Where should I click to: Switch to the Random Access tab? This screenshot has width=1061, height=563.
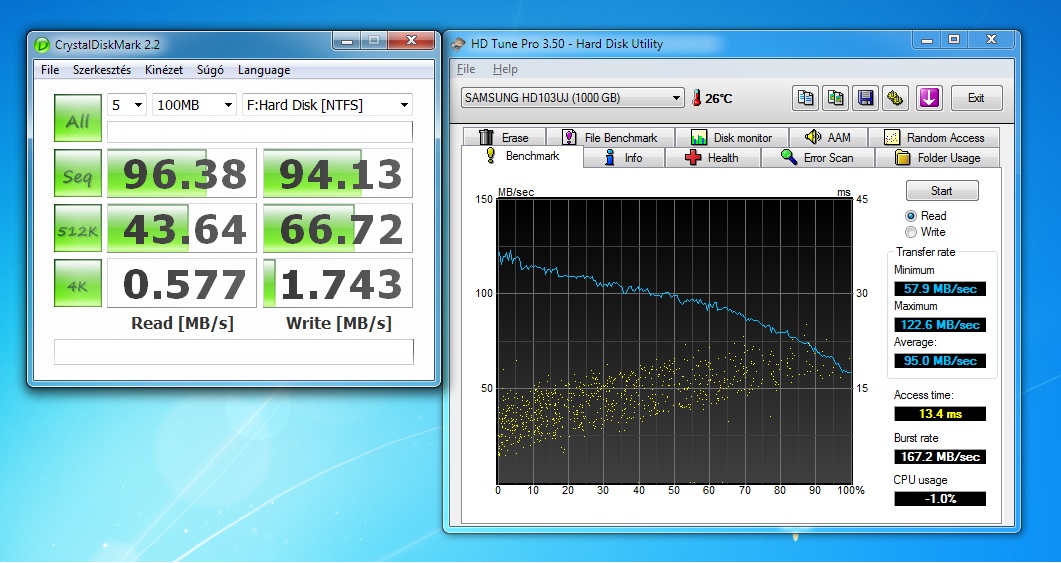[934, 137]
